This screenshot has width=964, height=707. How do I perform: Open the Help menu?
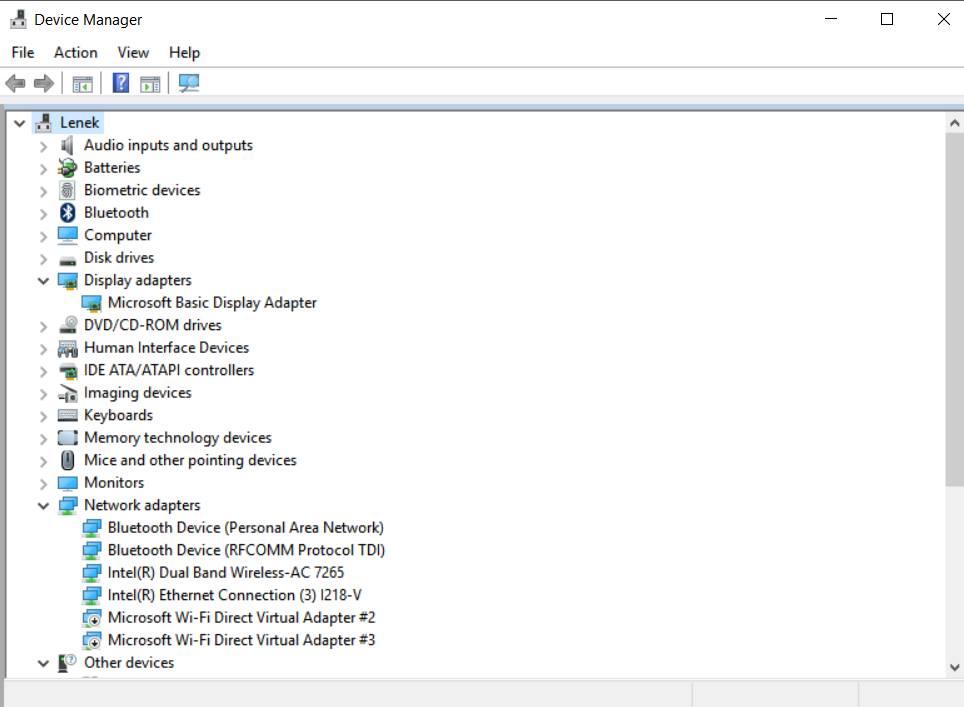point(184,53)
